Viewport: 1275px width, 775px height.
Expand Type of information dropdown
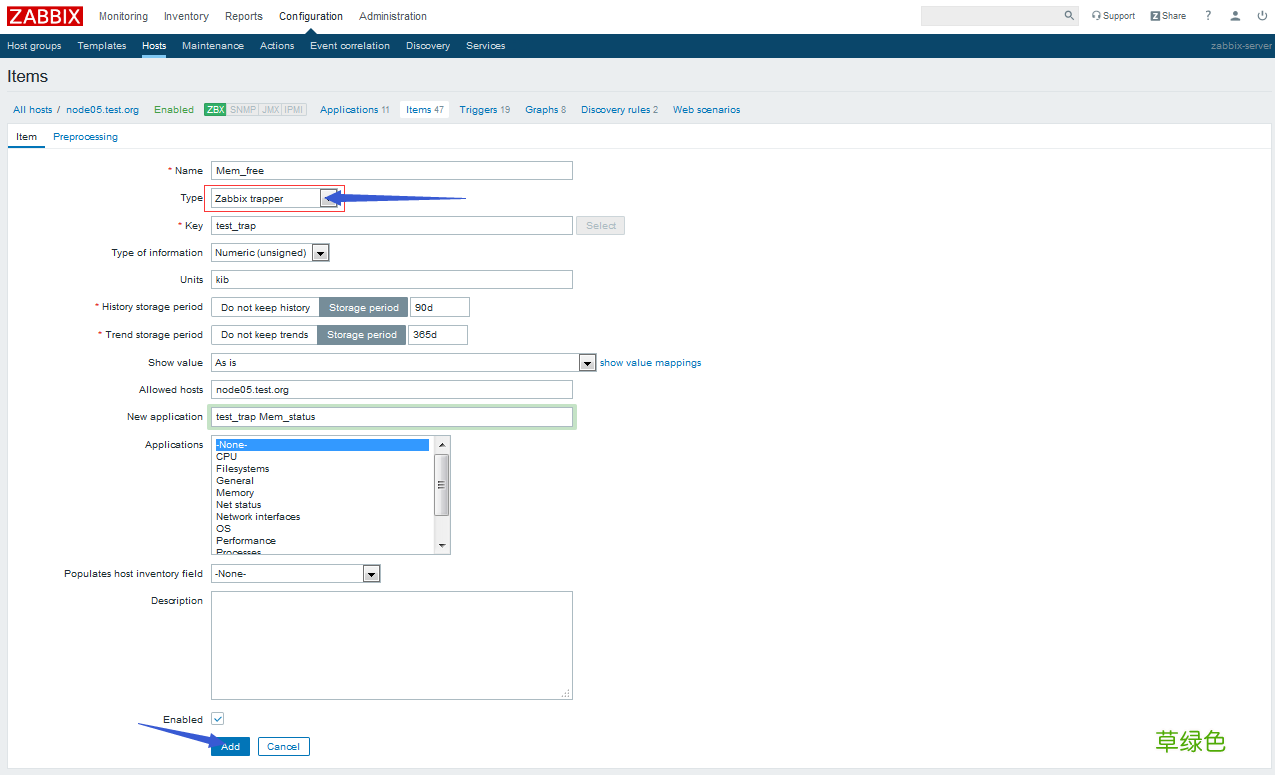click(270, 253)
